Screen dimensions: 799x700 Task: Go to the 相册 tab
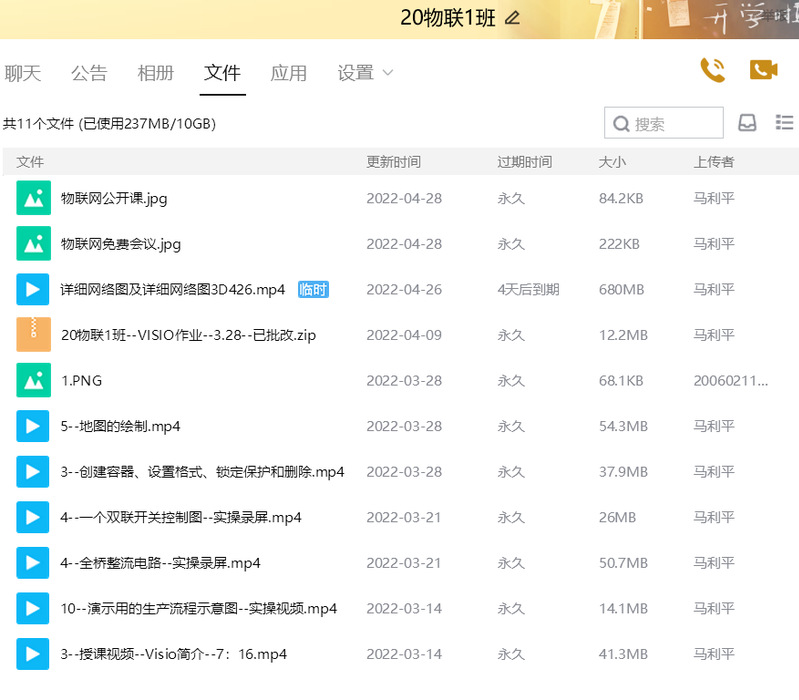coord(155,73)
